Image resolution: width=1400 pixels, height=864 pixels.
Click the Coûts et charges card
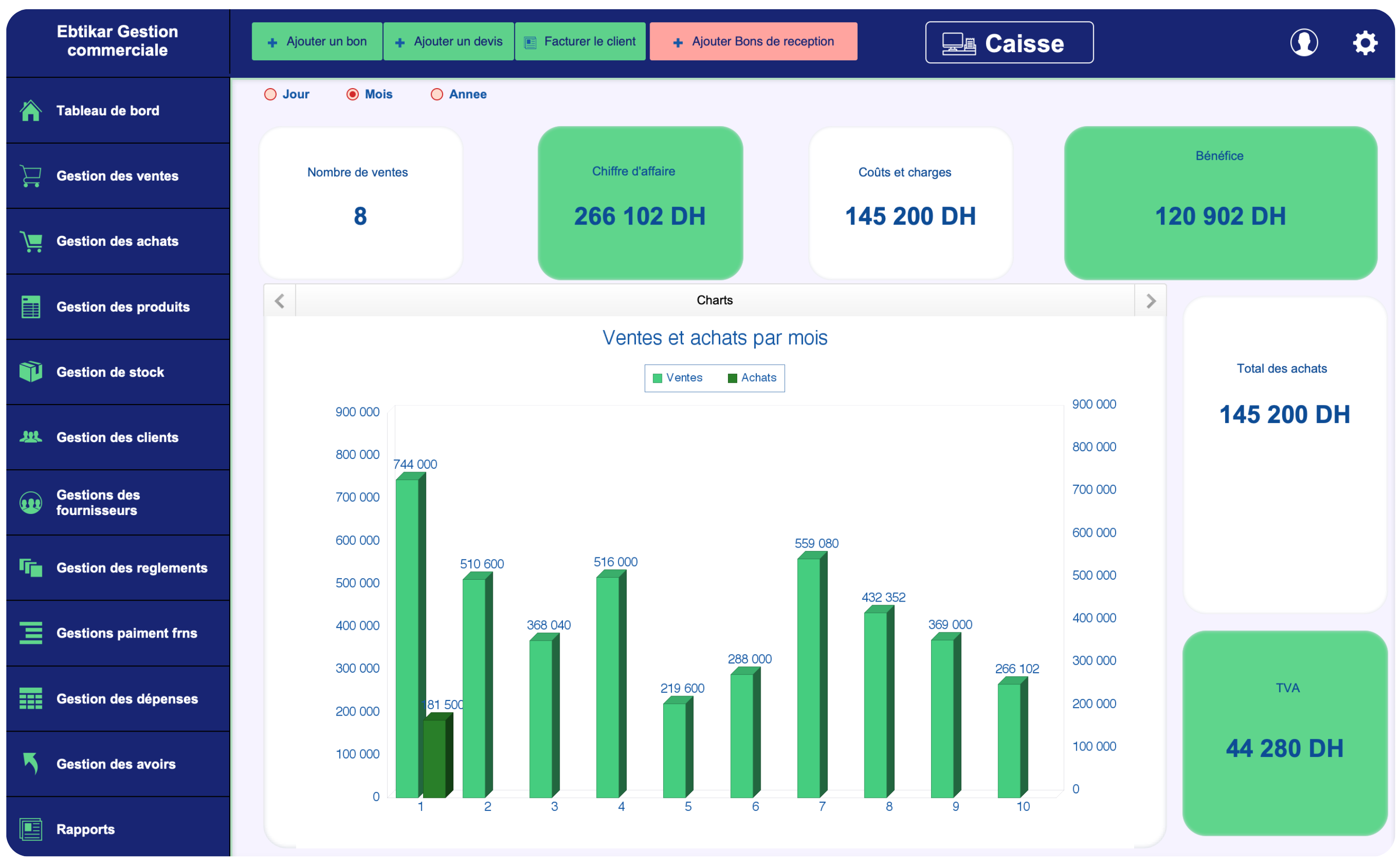pyautogui.click(x=911, y=203)
